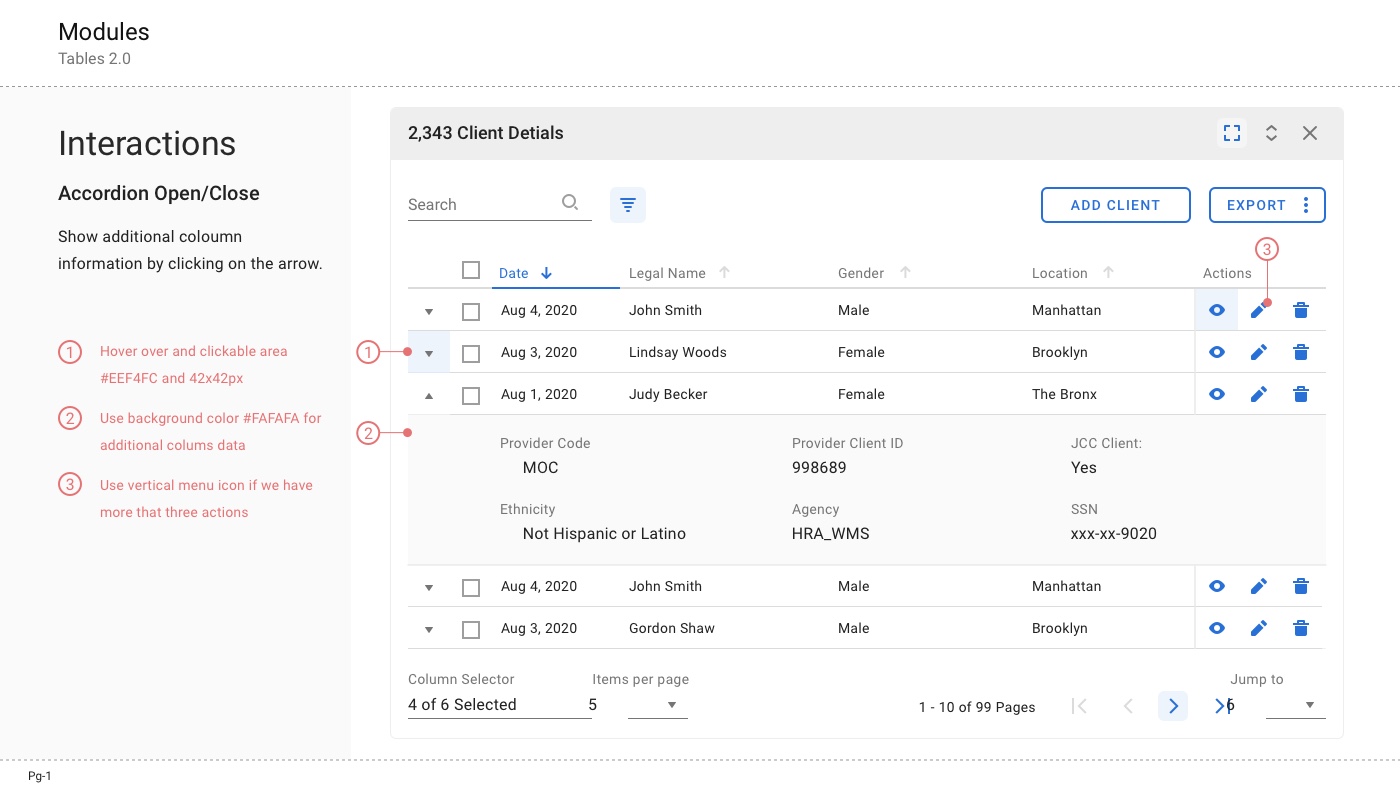Click the EXPORT button
Screen dimensions: 1400x800
[x=1256, y=205]
